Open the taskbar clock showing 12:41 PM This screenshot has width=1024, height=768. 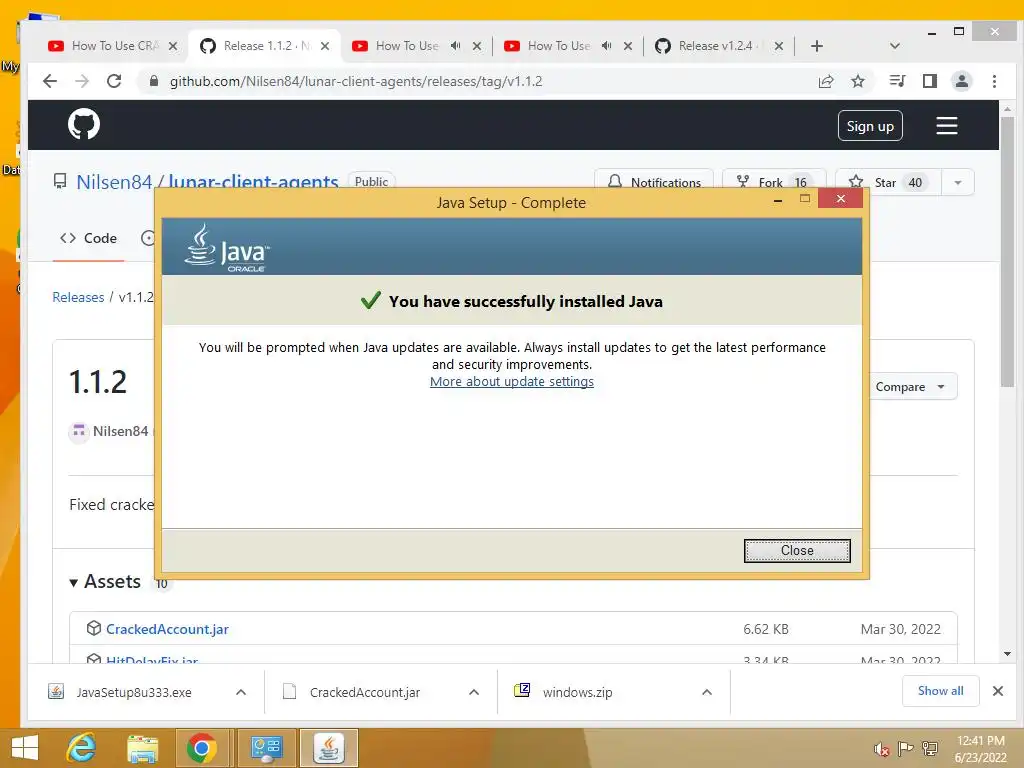pos(980,749)
